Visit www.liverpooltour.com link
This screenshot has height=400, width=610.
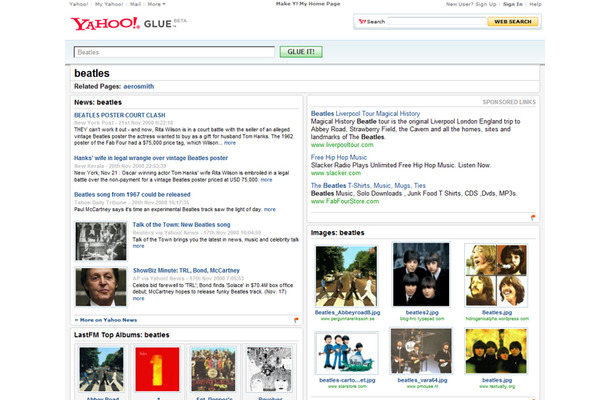coord(342,145)
